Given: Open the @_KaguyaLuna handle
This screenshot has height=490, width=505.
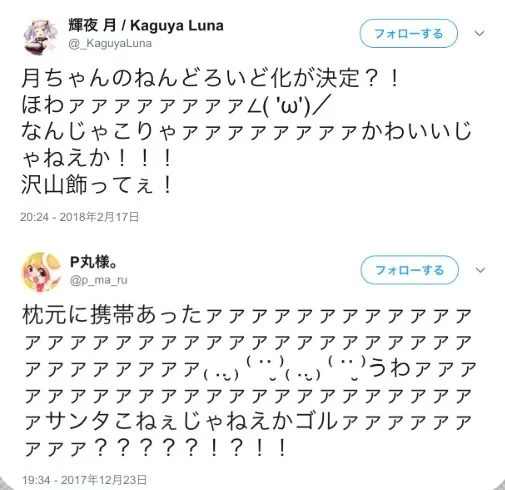Looking at the screenshot, I should [110, 43].
